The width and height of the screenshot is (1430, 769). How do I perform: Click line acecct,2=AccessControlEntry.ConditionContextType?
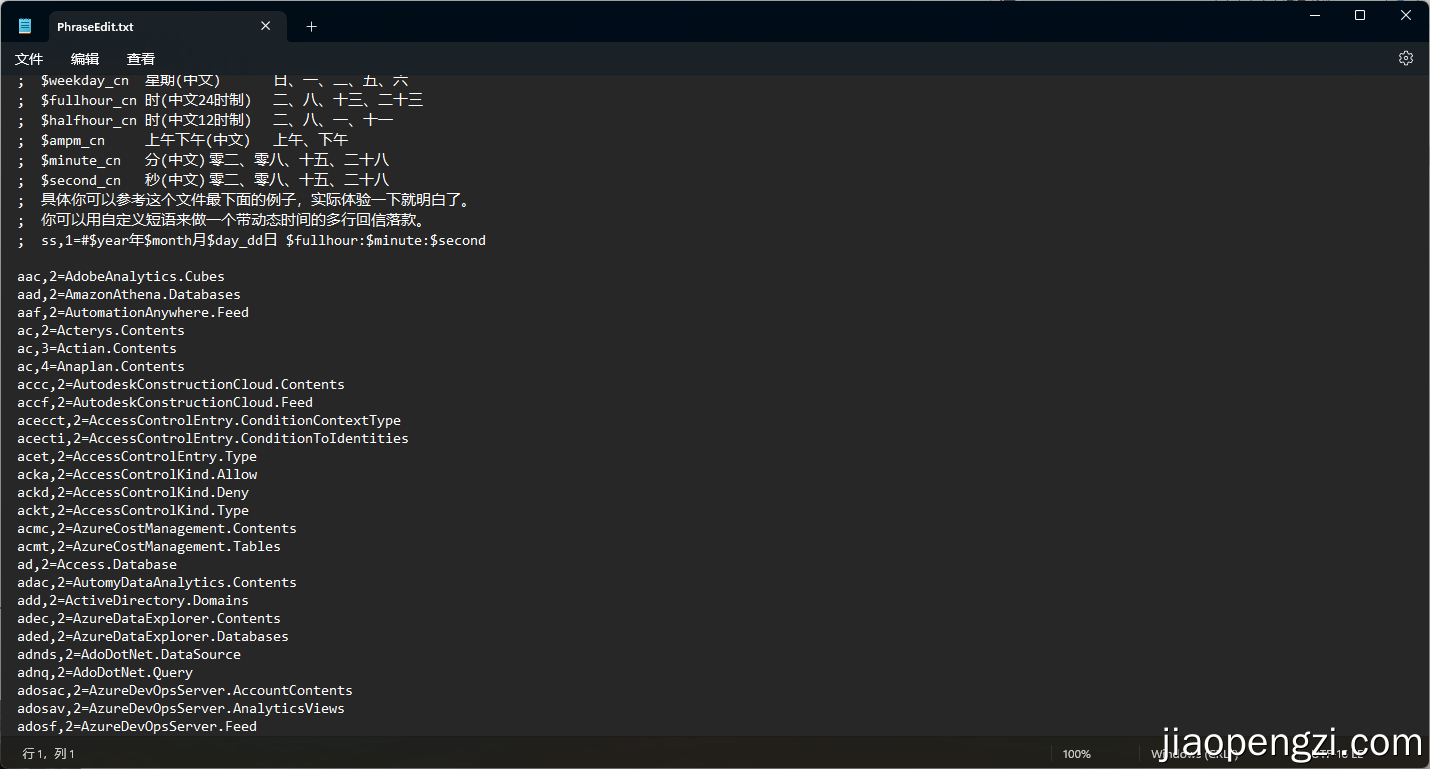[209, 420]
